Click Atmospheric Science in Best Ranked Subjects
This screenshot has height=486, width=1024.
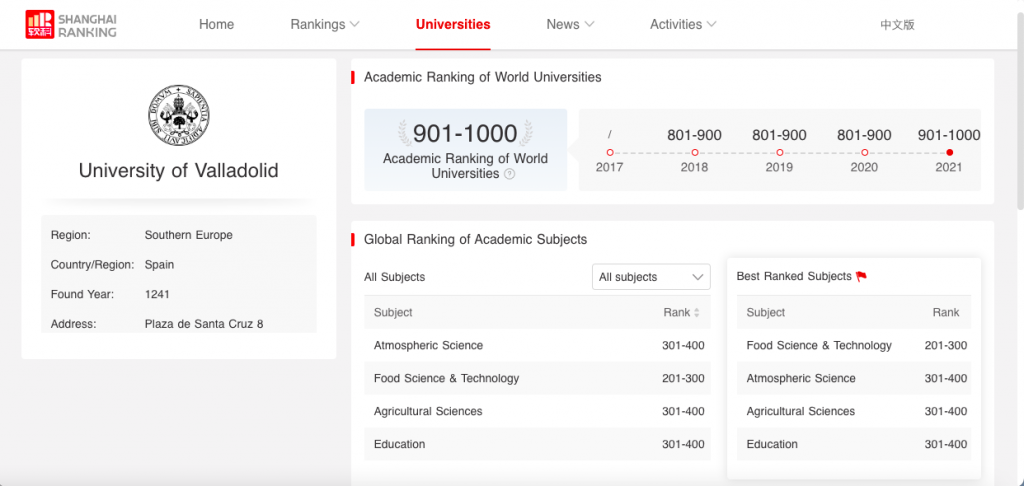801,378
